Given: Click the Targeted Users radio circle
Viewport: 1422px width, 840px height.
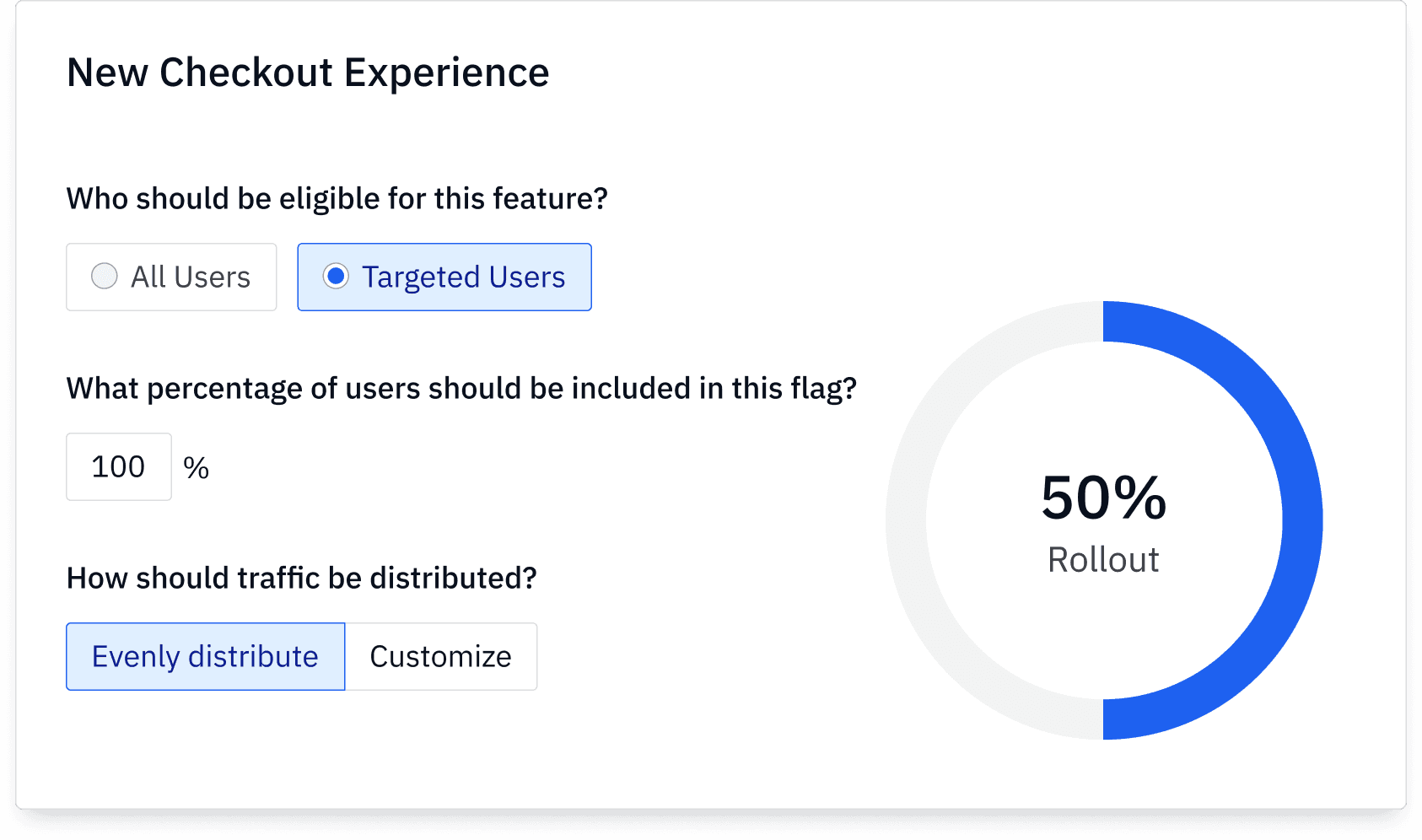Looking at the screenshot, I should click(x=336, y=277).
